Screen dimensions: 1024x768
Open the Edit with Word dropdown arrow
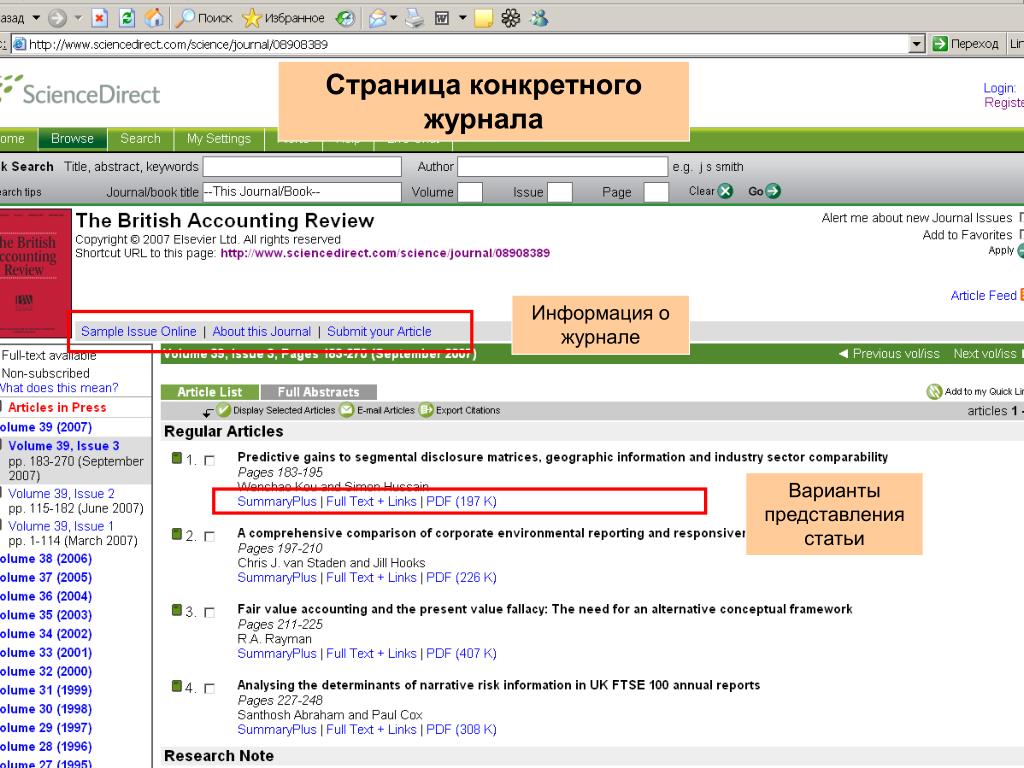[462, 18]
